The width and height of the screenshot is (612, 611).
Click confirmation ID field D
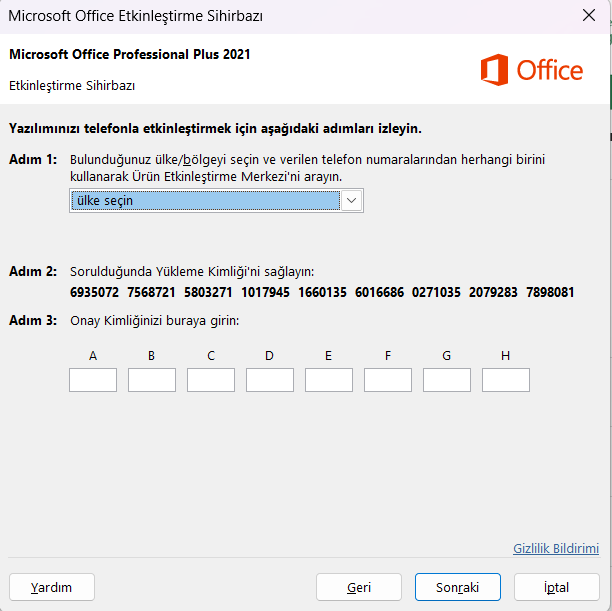270,380
